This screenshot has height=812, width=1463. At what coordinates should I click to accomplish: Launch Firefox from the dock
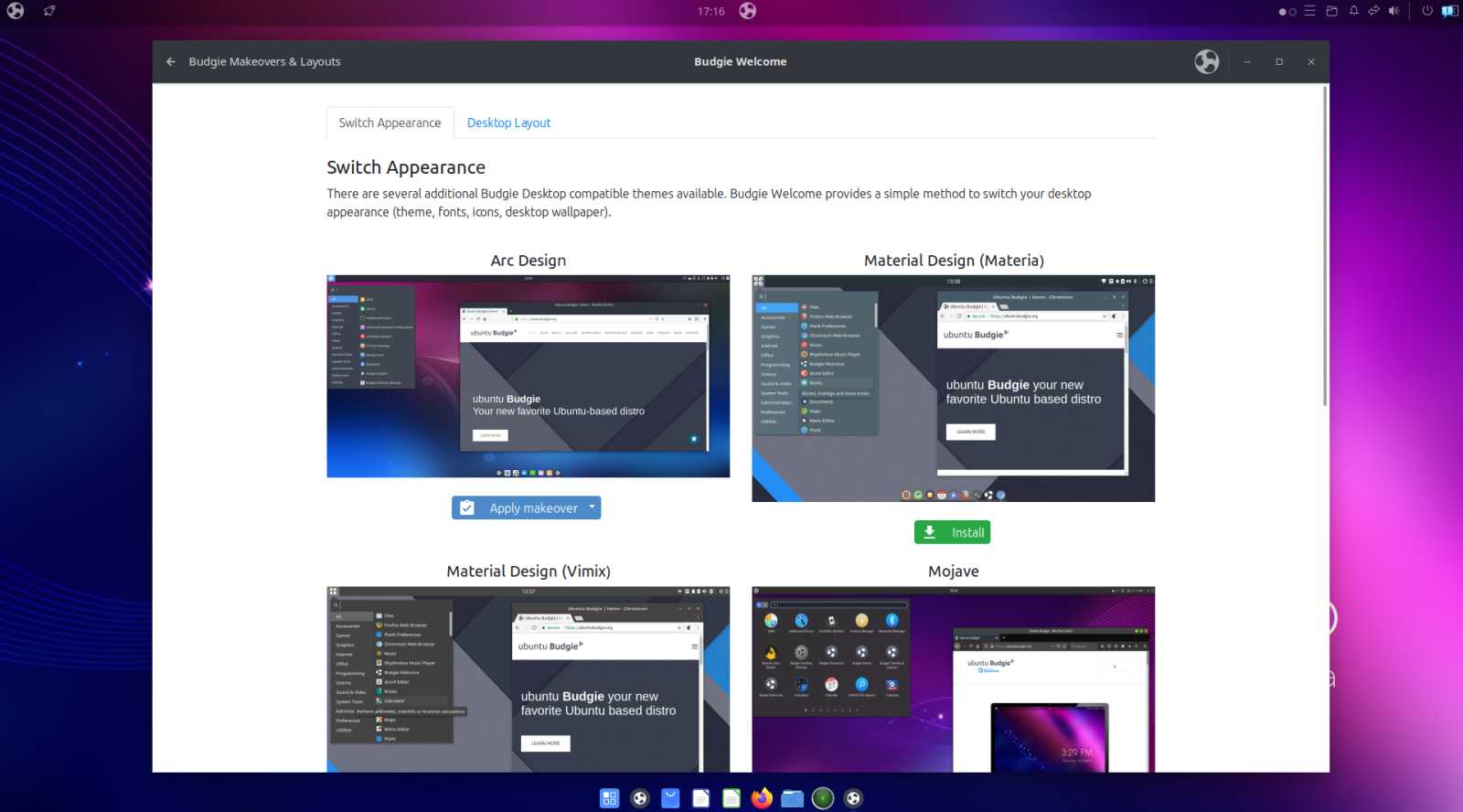point(762,798)
